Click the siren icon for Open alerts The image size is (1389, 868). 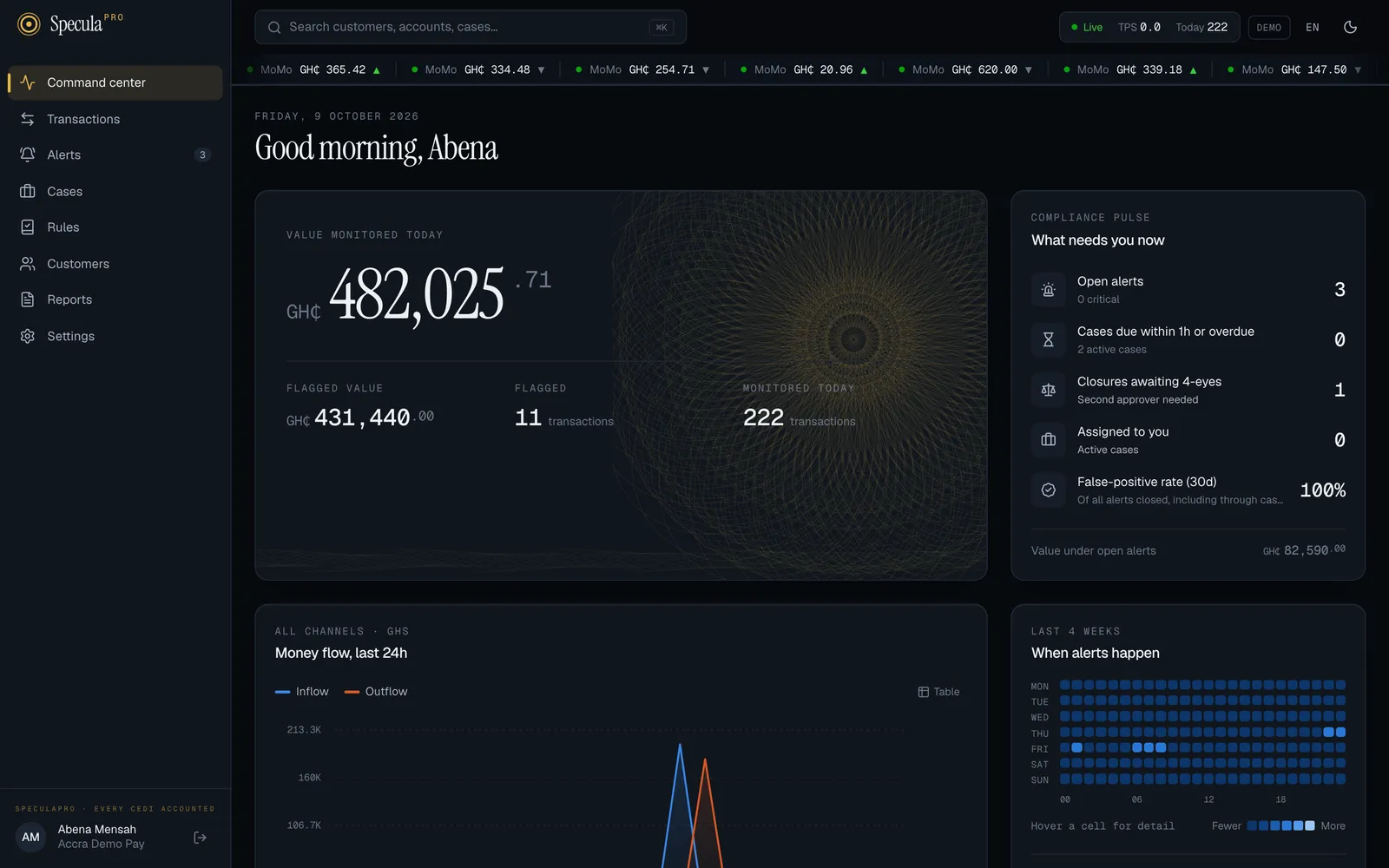(1049, 290)
